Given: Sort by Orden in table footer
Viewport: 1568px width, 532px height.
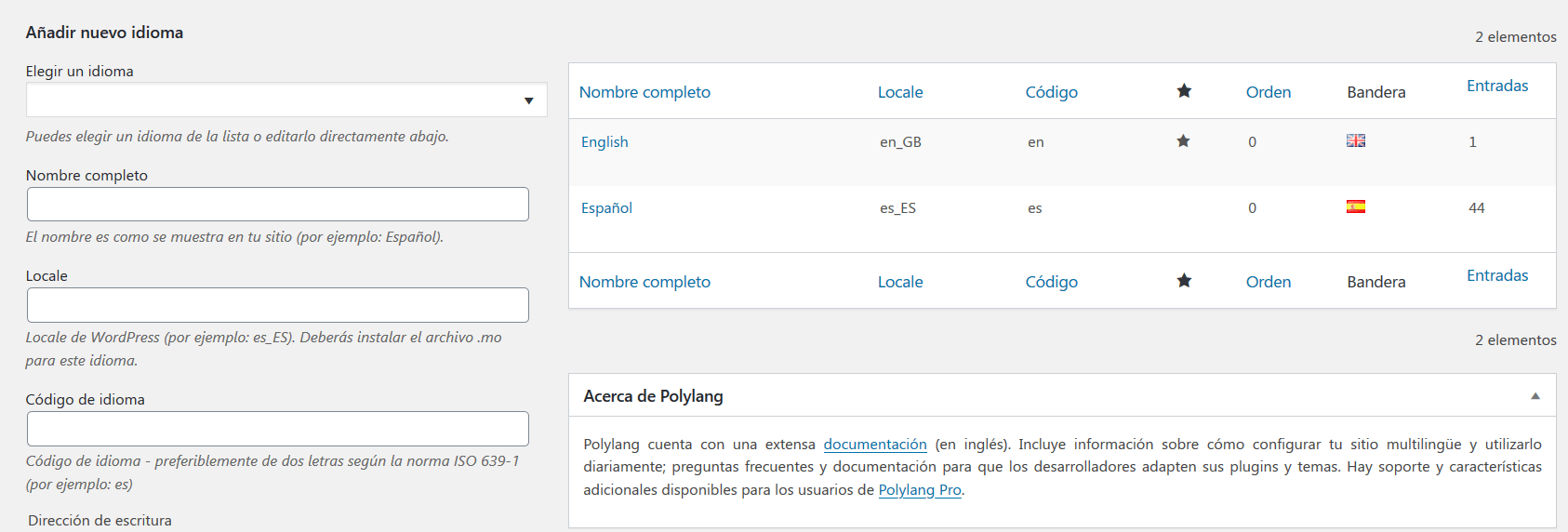Looking at the screenshot, I should click(x=1269, y=282).
